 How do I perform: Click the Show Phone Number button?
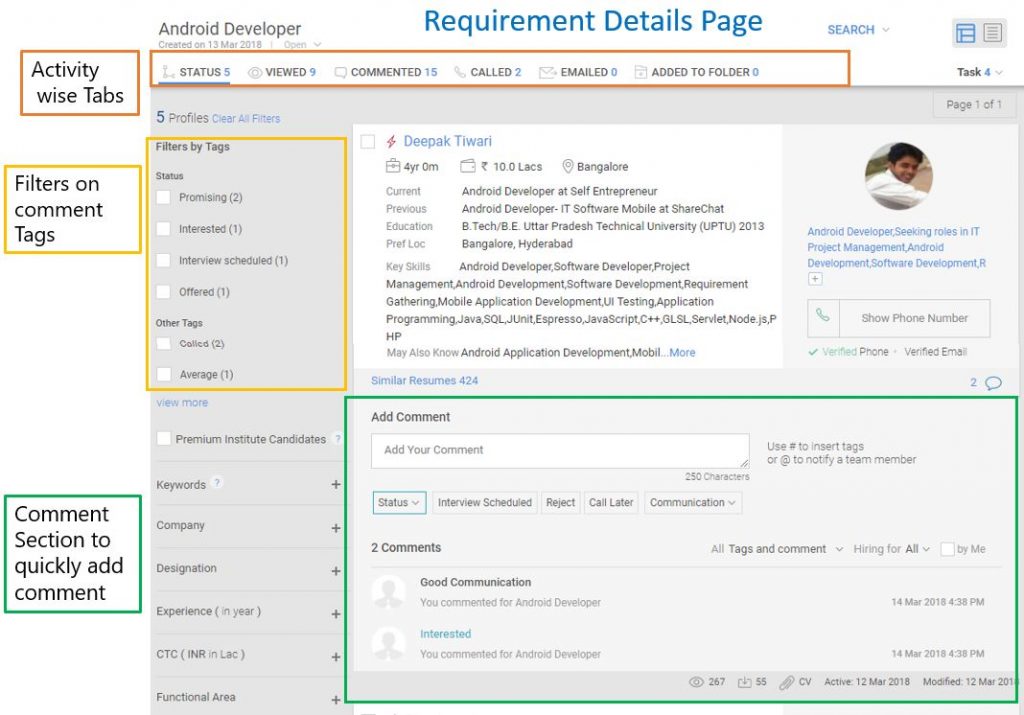[x=914, y=318]
